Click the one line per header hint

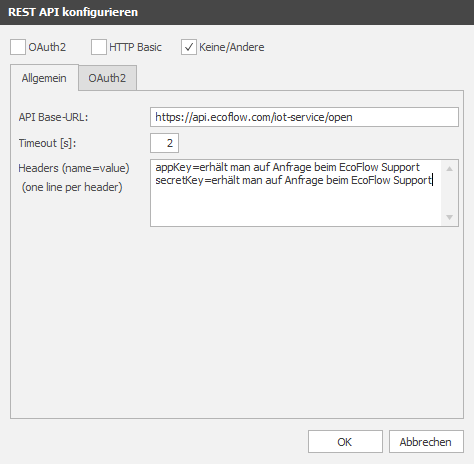72,187
